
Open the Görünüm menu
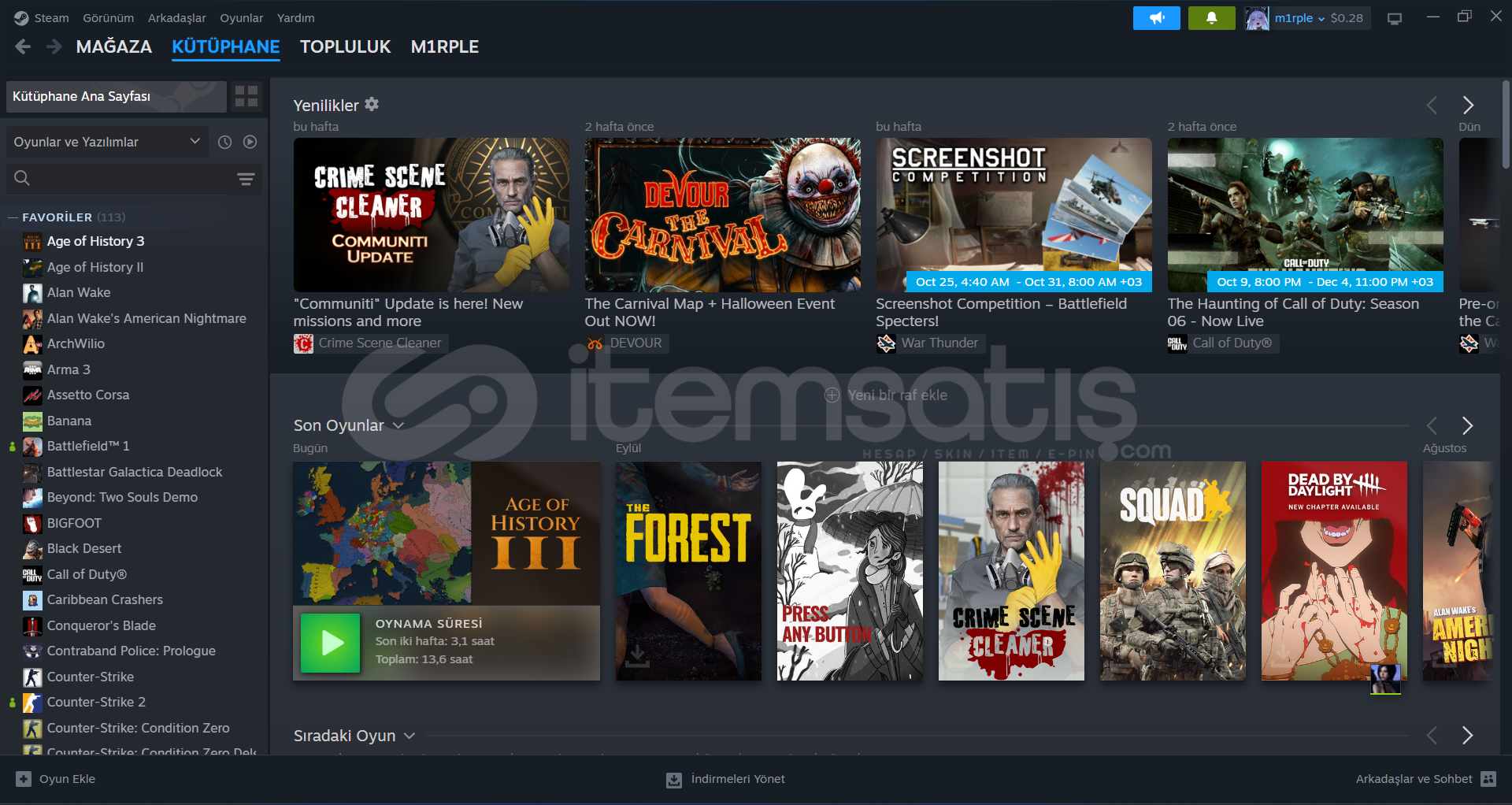(x=109, y=18)
